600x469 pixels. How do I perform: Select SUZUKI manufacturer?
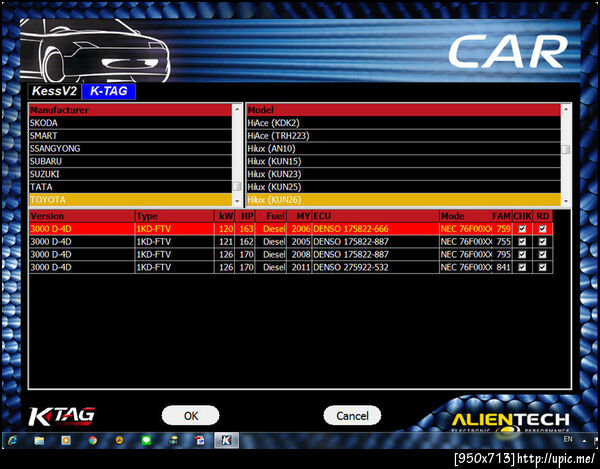[130, 174]
